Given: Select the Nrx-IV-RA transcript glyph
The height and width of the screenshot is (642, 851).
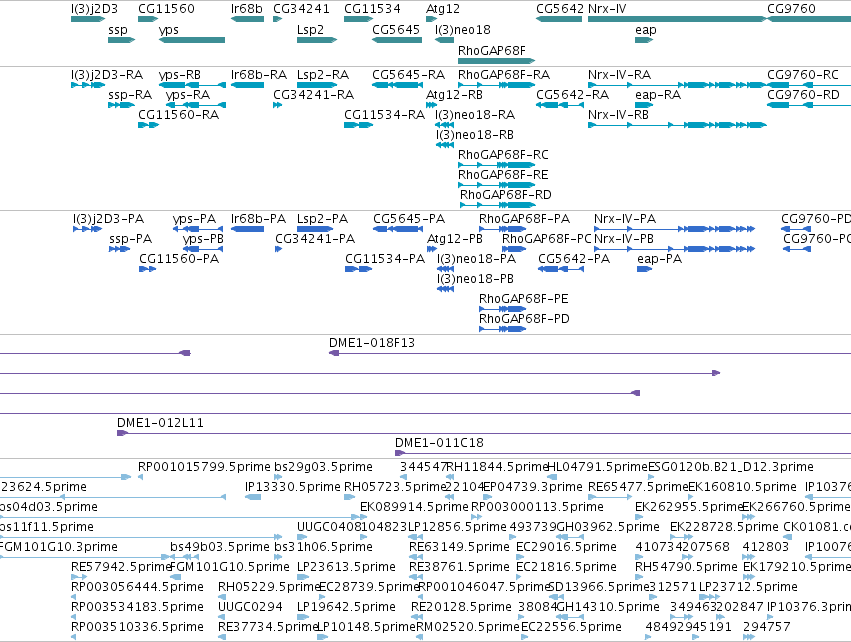Looking at the screenshot, I should coord(677,85).
